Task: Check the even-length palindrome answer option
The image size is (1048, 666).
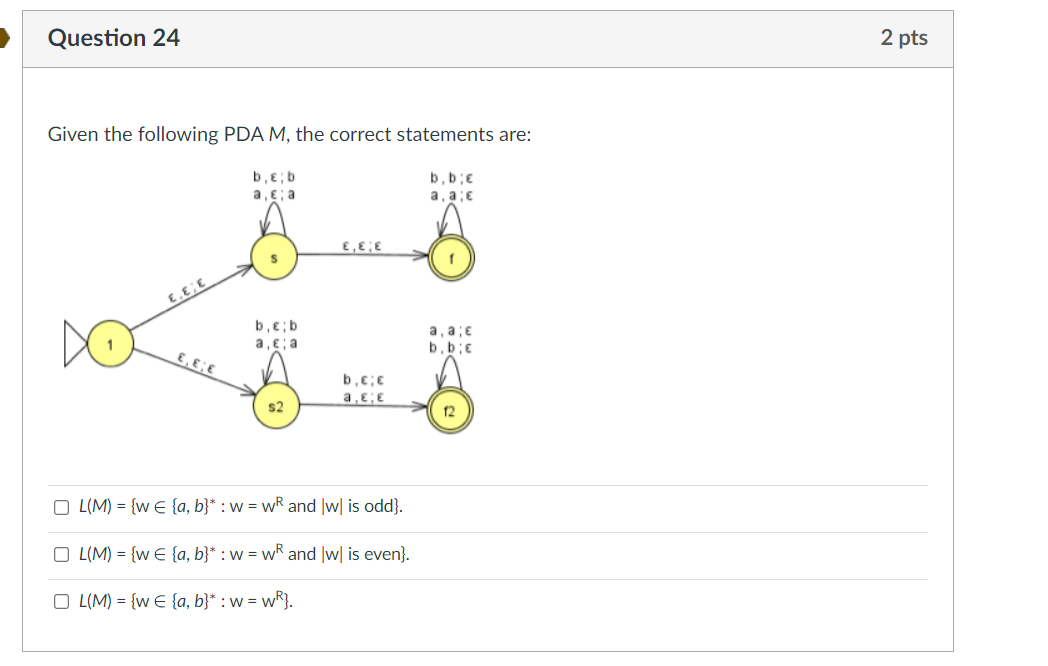Action: 59,554
